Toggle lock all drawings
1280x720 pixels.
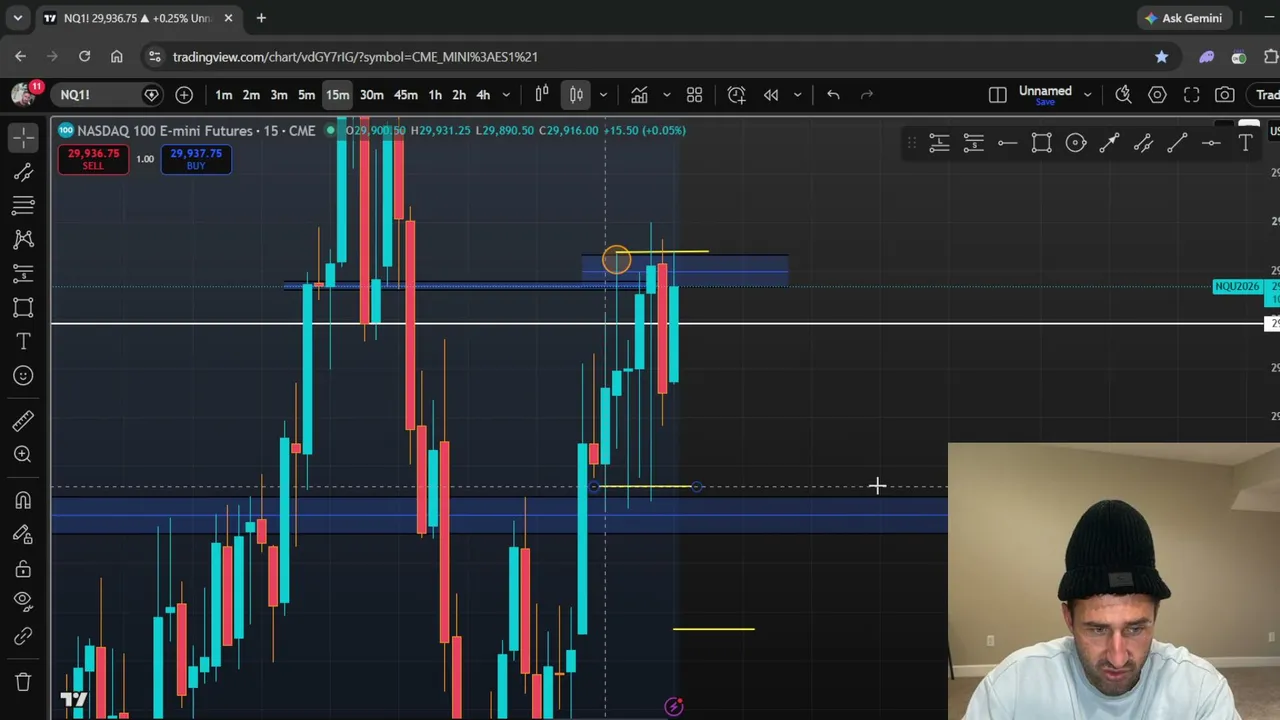coord(23,568)
